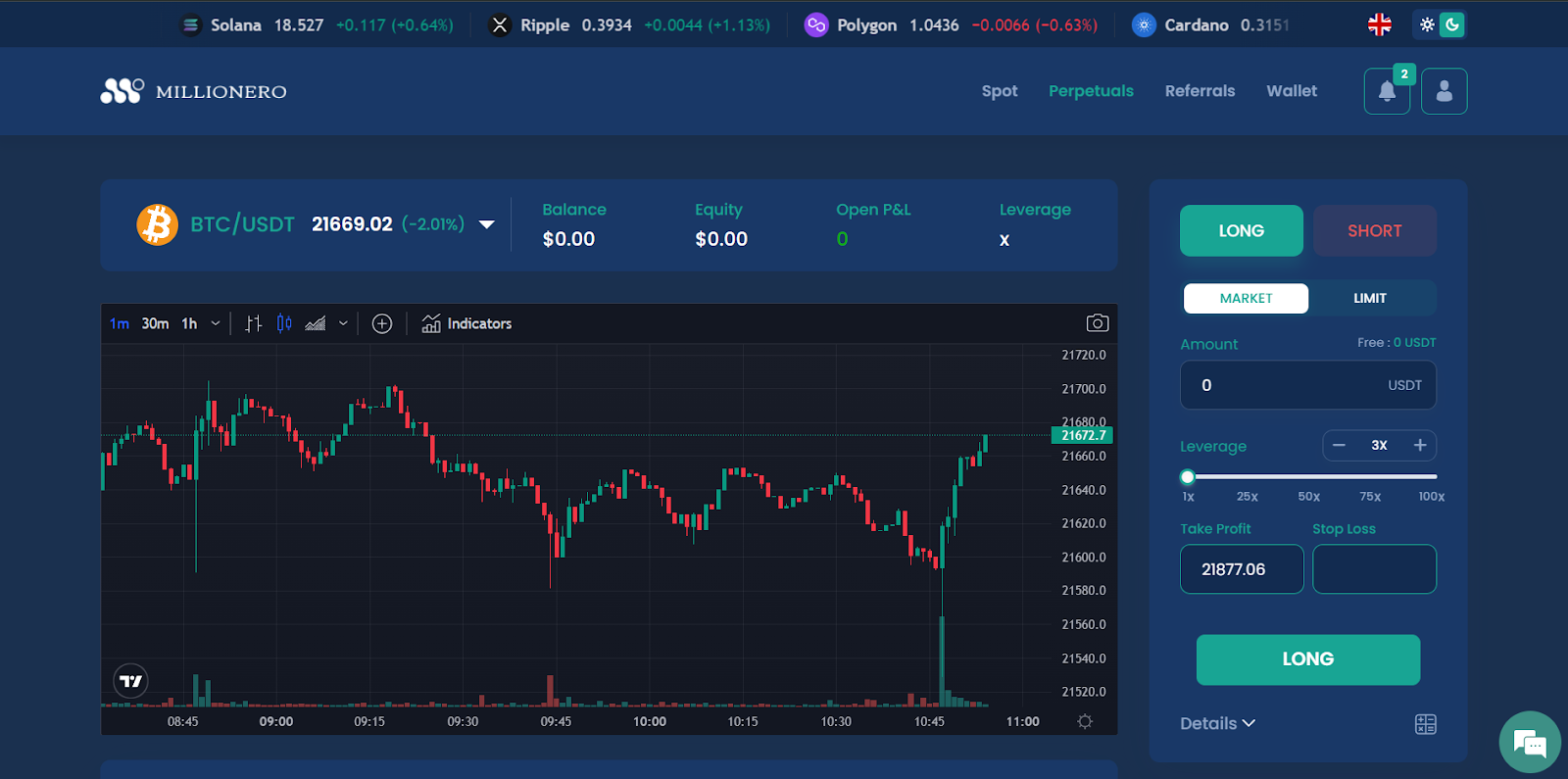Expand the Details section
This screenshot has width=1568, height=779.
click(1217, 723)
